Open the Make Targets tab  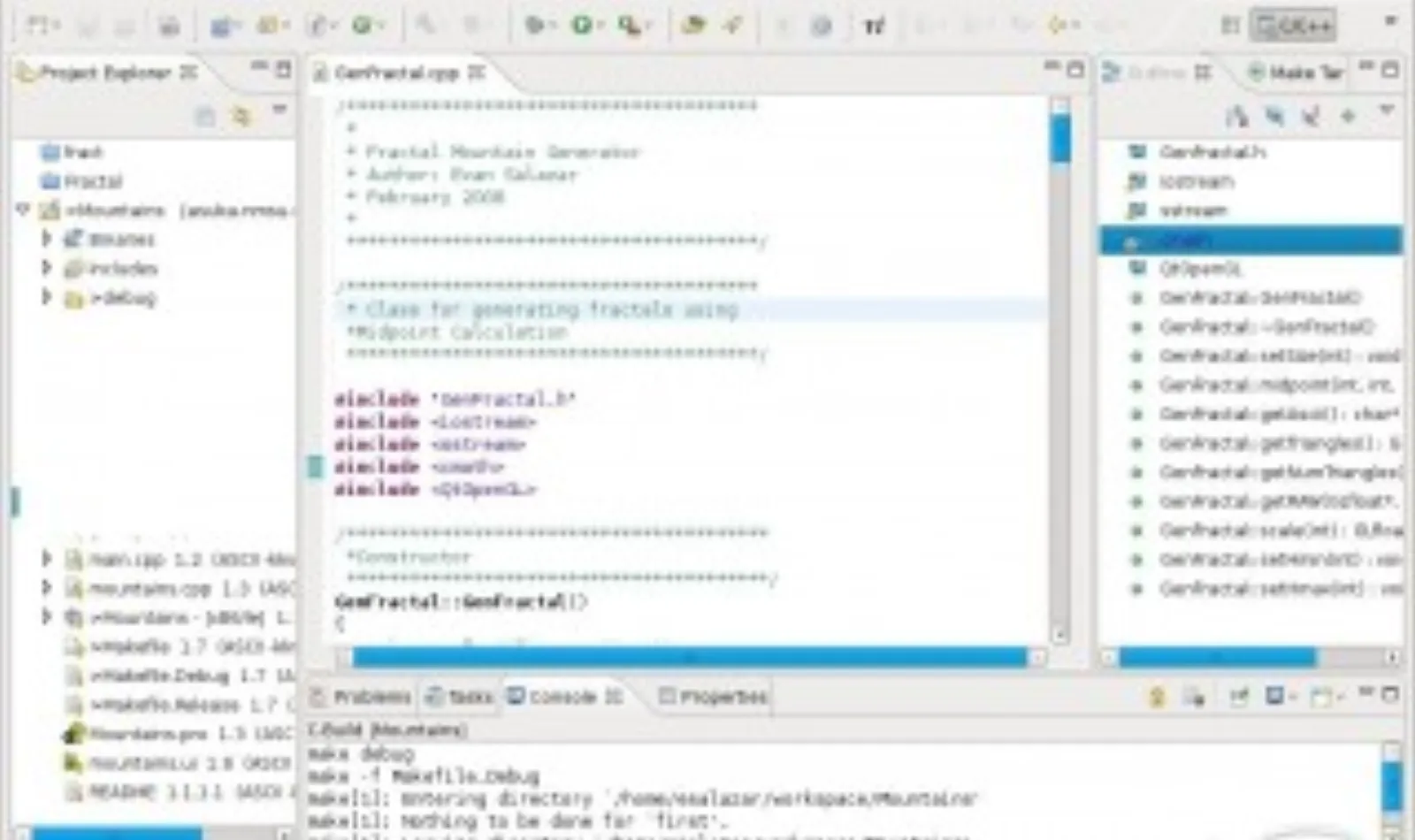tap(1295, 72)
